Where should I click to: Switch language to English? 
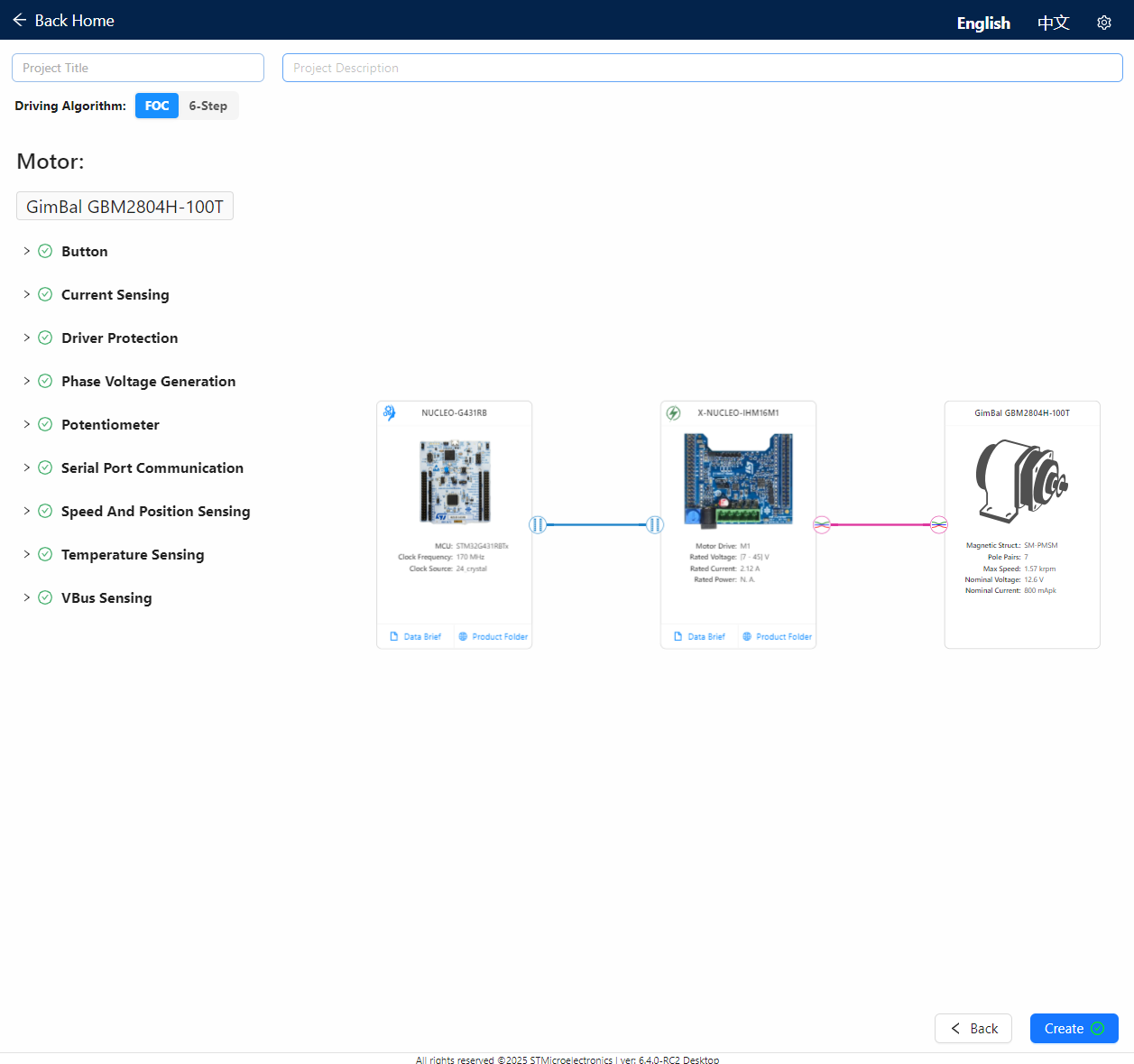click(983, 23)
